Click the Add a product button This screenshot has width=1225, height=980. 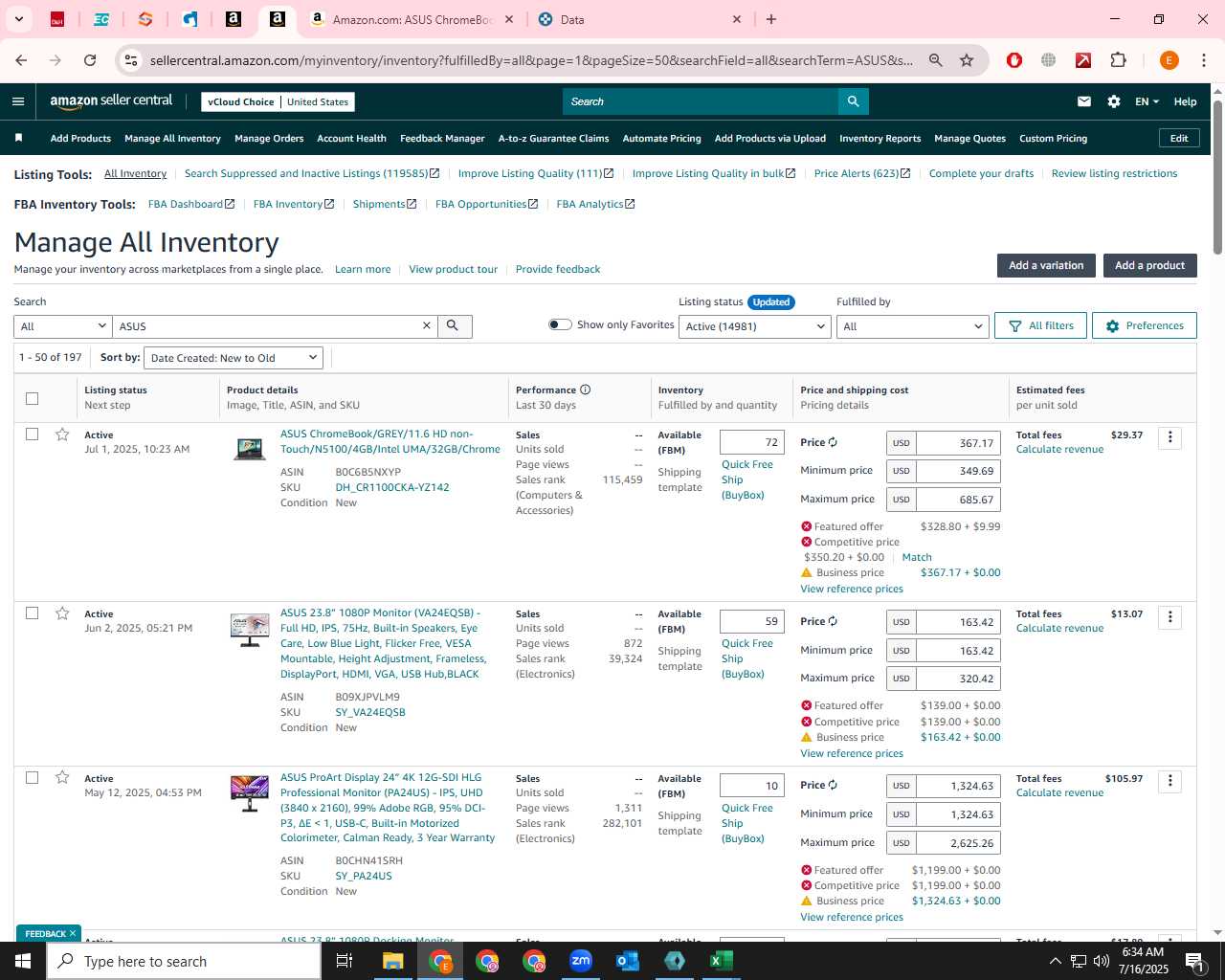1149,265
